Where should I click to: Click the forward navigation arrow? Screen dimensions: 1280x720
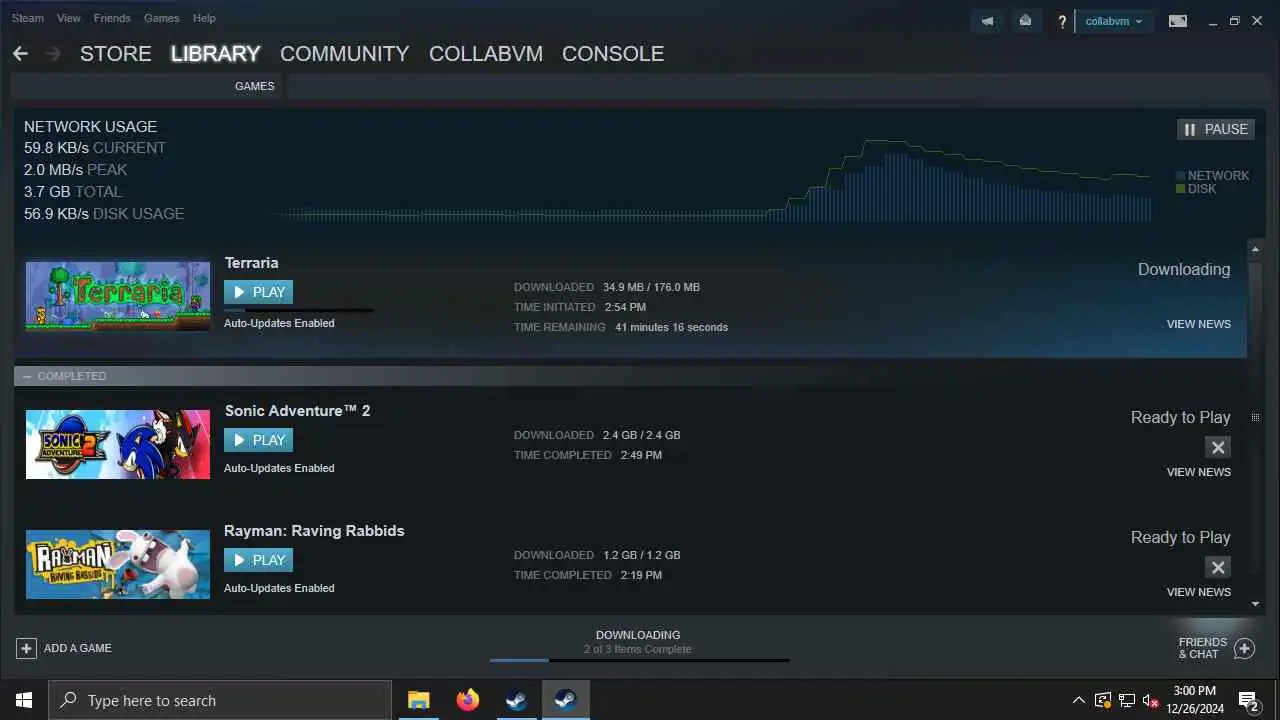click(53, 54)
